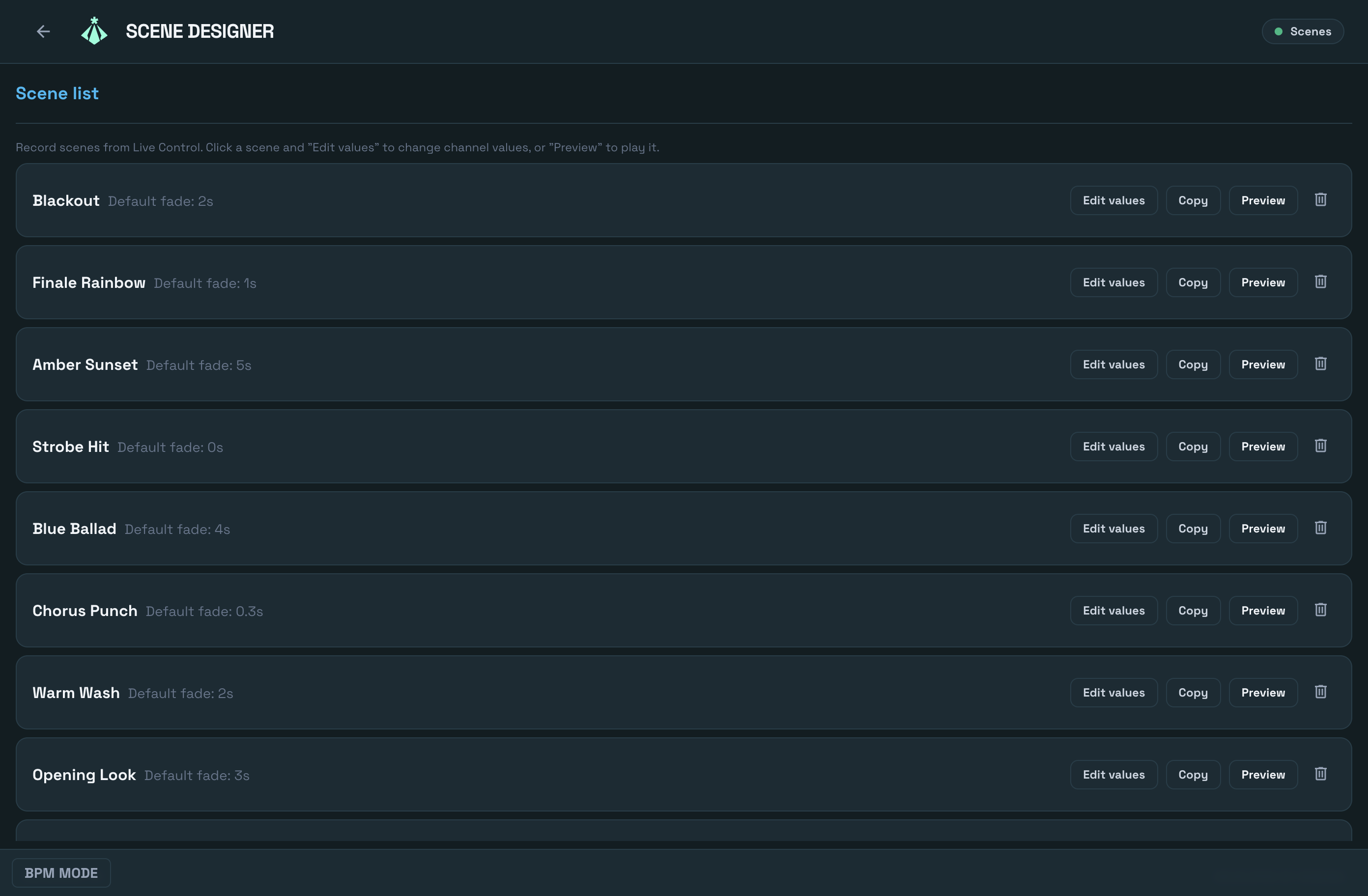Screen dimensions: 1368x896
Task: Delete the Blue Ballad scene
Action: pyautogui.click(x=1320, y=528)
